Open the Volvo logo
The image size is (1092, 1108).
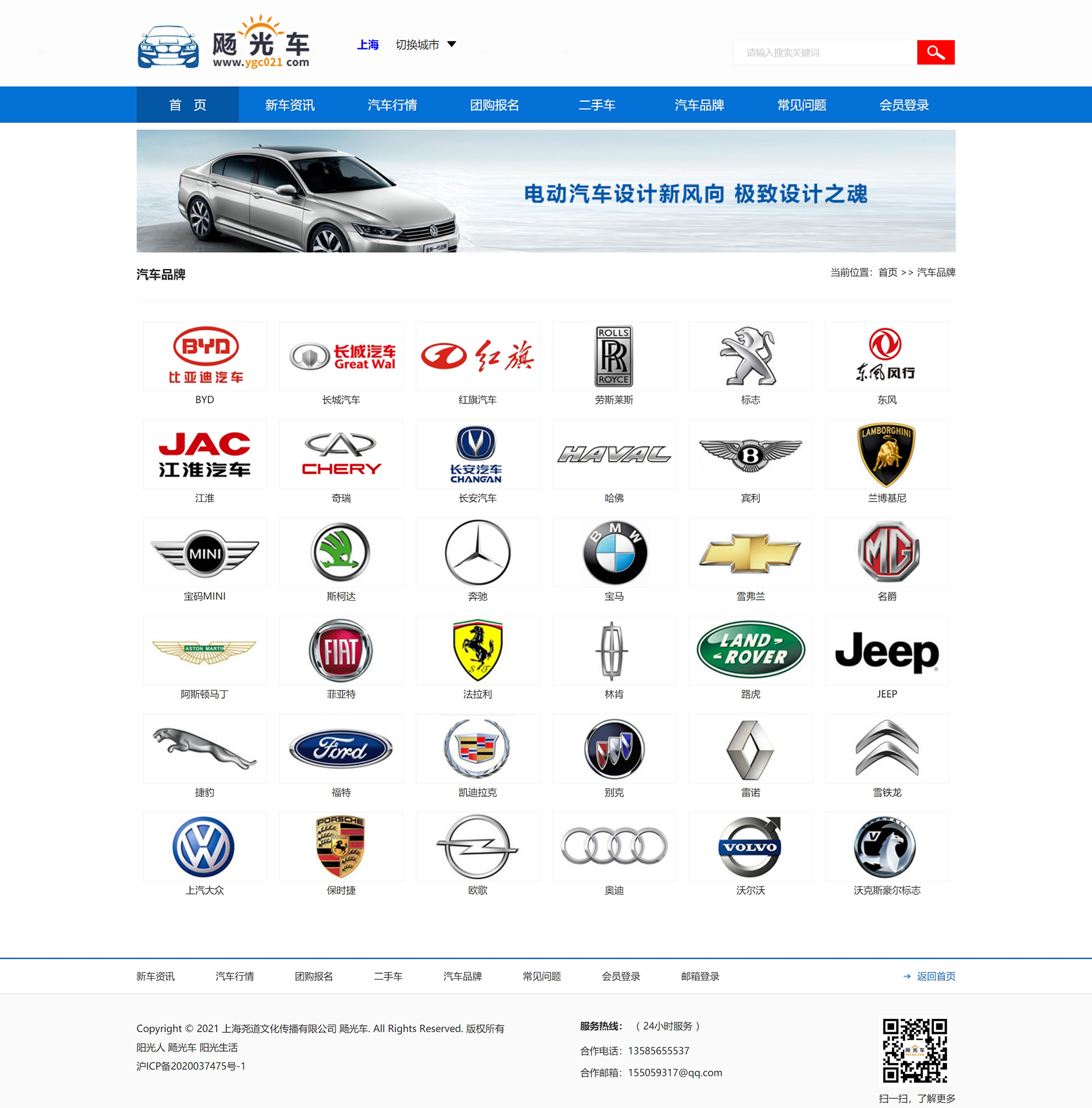click(x=751, y=847)
